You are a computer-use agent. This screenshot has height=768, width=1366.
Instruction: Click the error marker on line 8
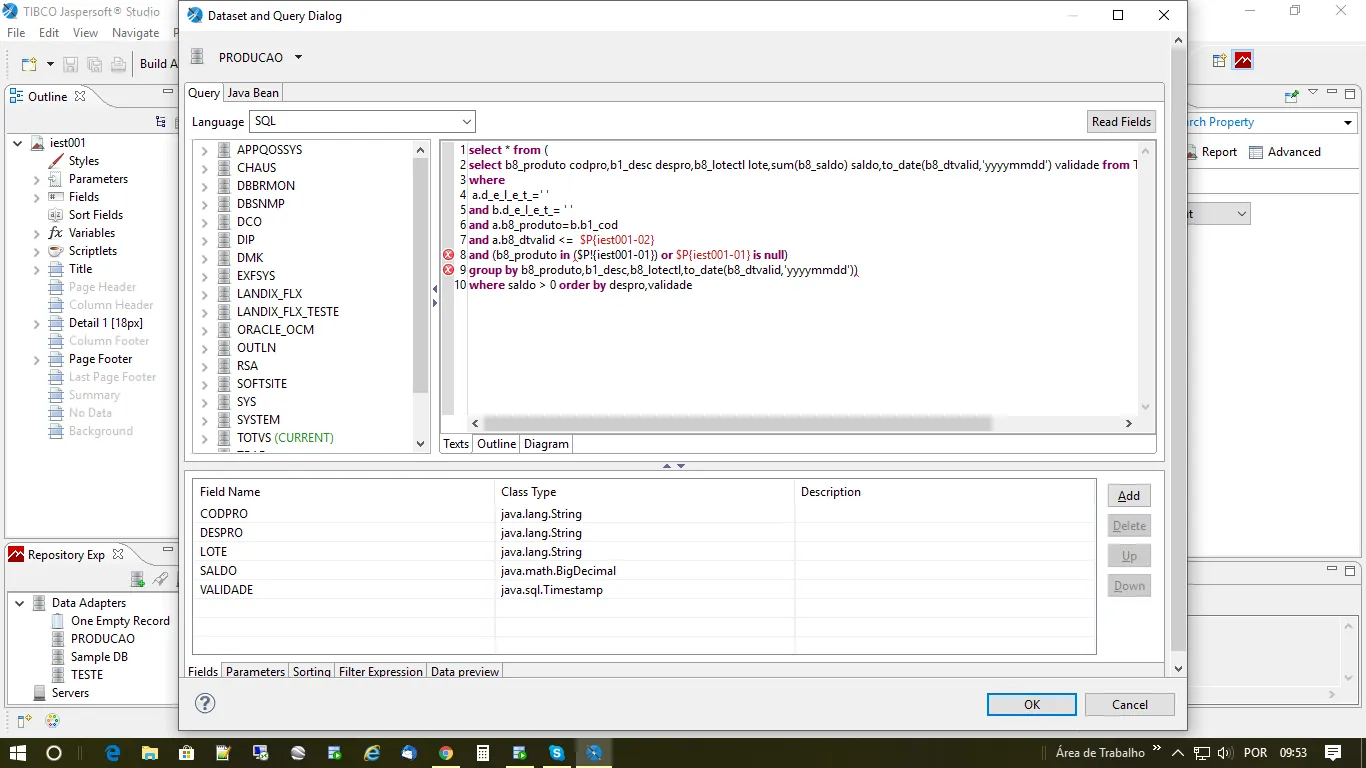(x=448, y=255)
